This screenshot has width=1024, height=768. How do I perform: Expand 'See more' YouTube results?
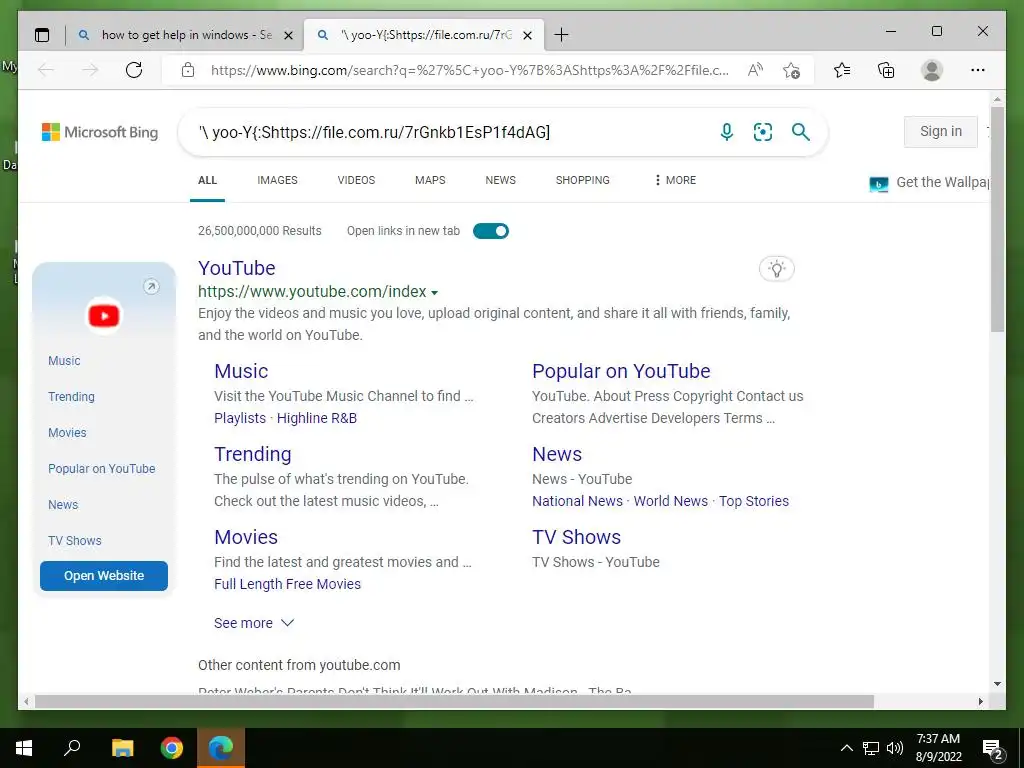(x=254, y=623)
